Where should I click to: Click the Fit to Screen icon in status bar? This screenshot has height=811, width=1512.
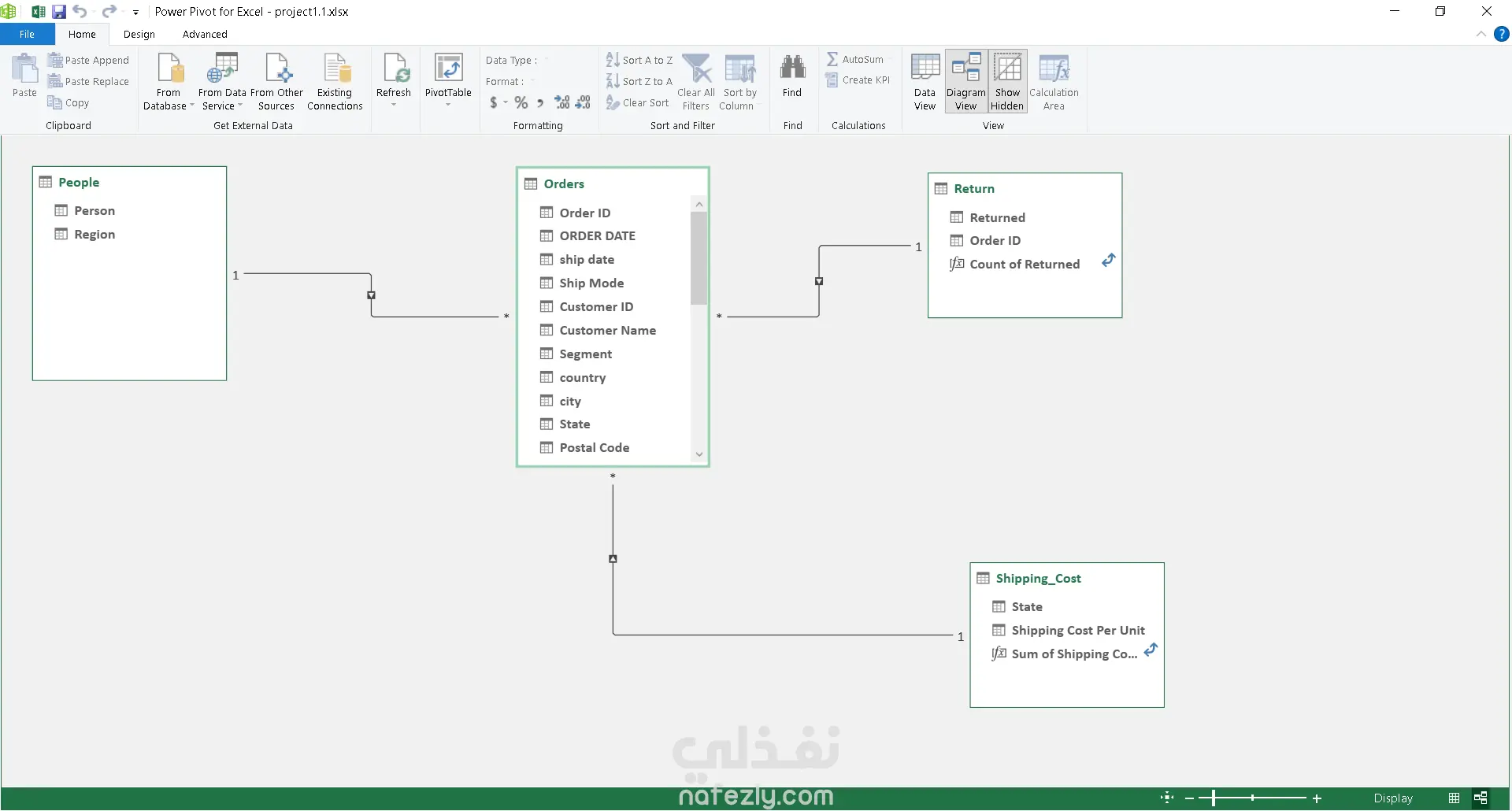point(1167,798)
